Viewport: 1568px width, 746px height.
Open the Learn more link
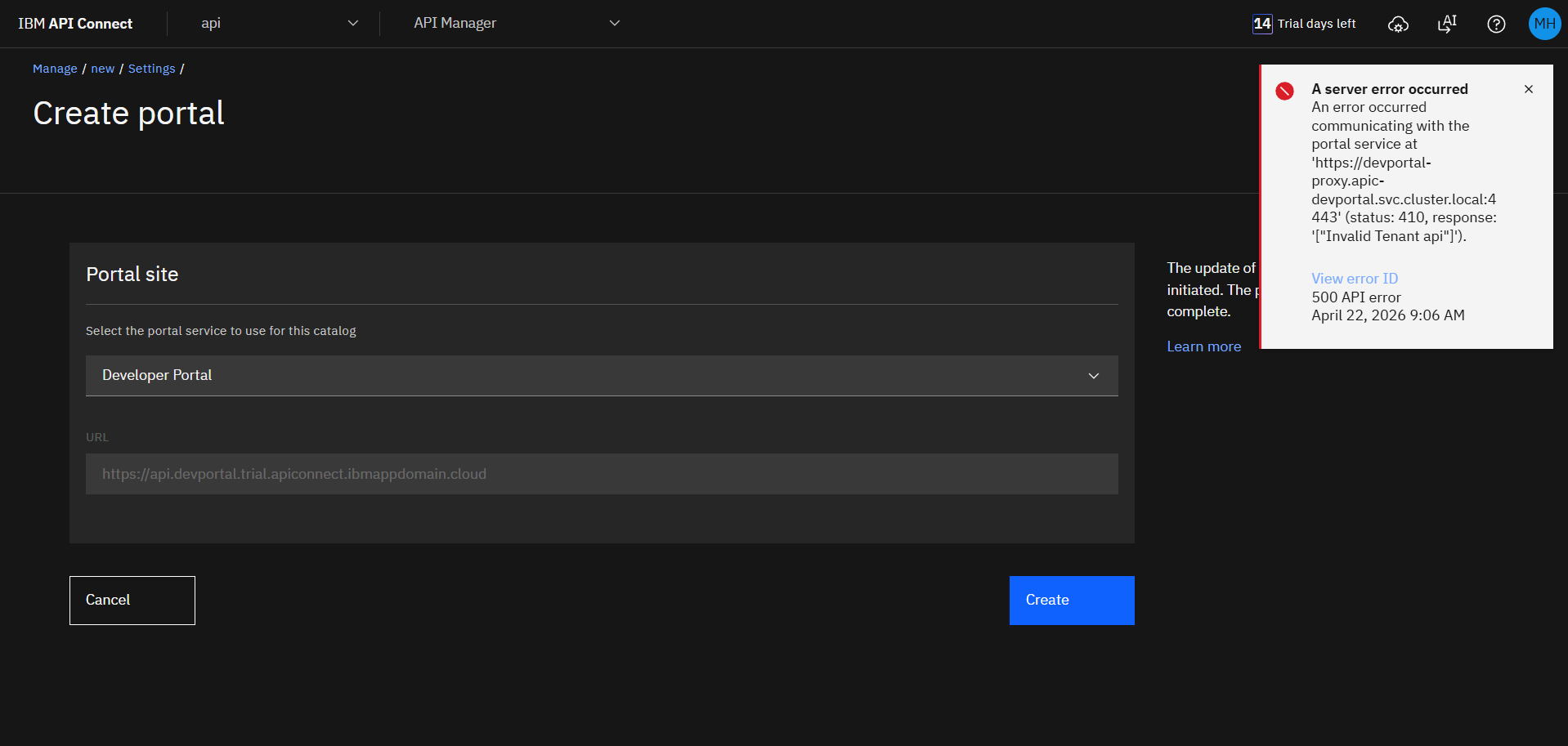1203,346
